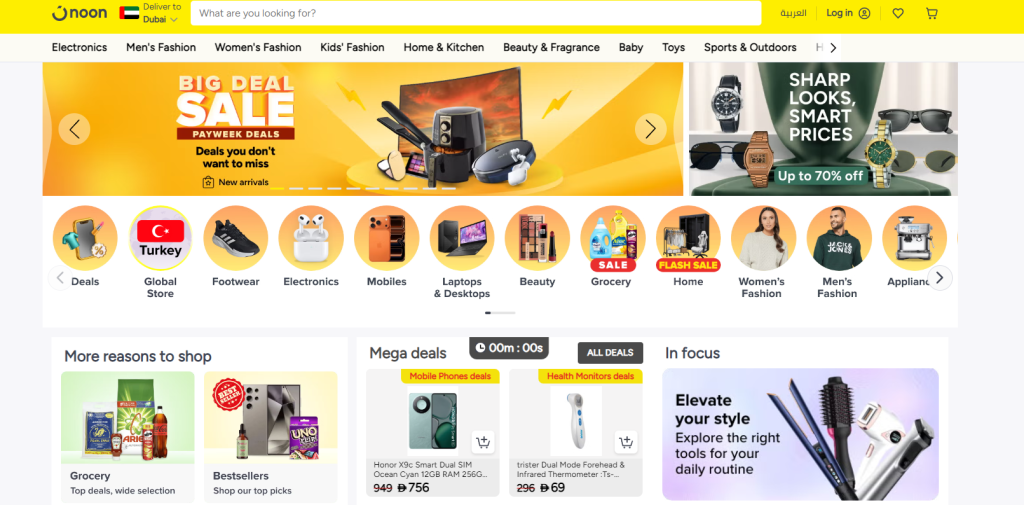This screenshot has width=1024, height=505.
Task: Expand more categories in navigation bar
Action: point(833,48)
